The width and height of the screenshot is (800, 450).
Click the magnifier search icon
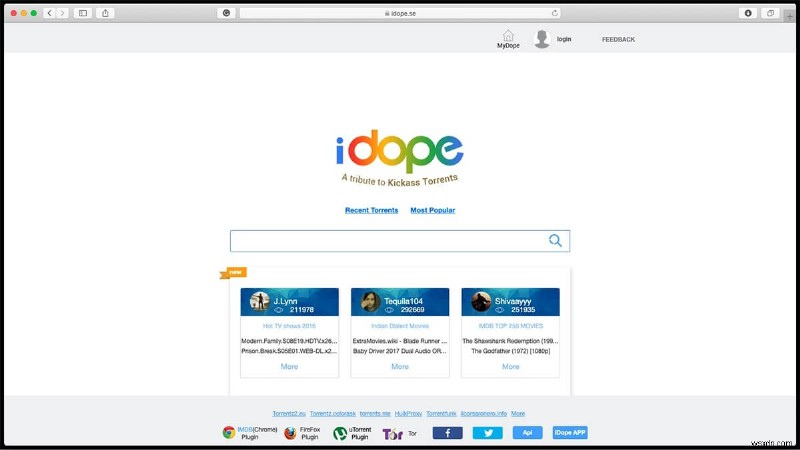(555, 240)
